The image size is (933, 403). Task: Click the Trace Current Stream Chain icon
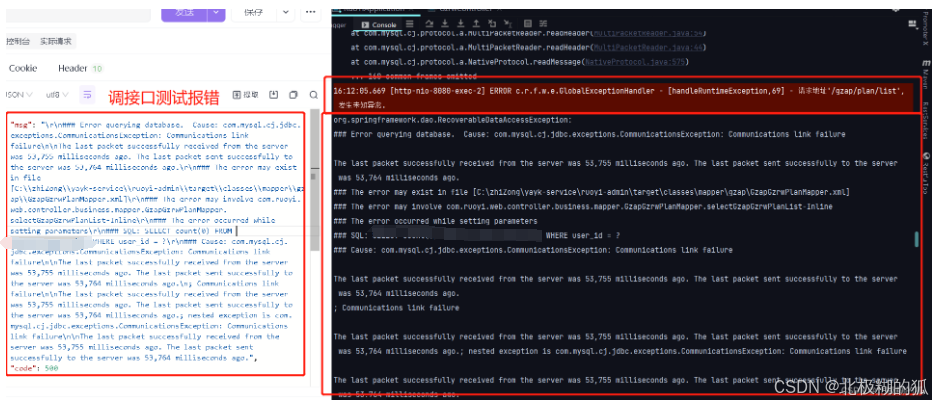click(x=543, y=24)
